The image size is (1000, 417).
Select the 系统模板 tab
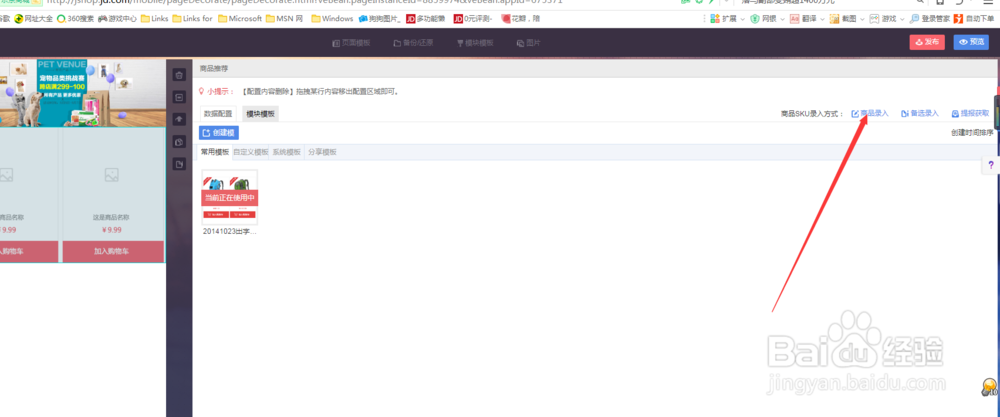(x=286, y=152)
